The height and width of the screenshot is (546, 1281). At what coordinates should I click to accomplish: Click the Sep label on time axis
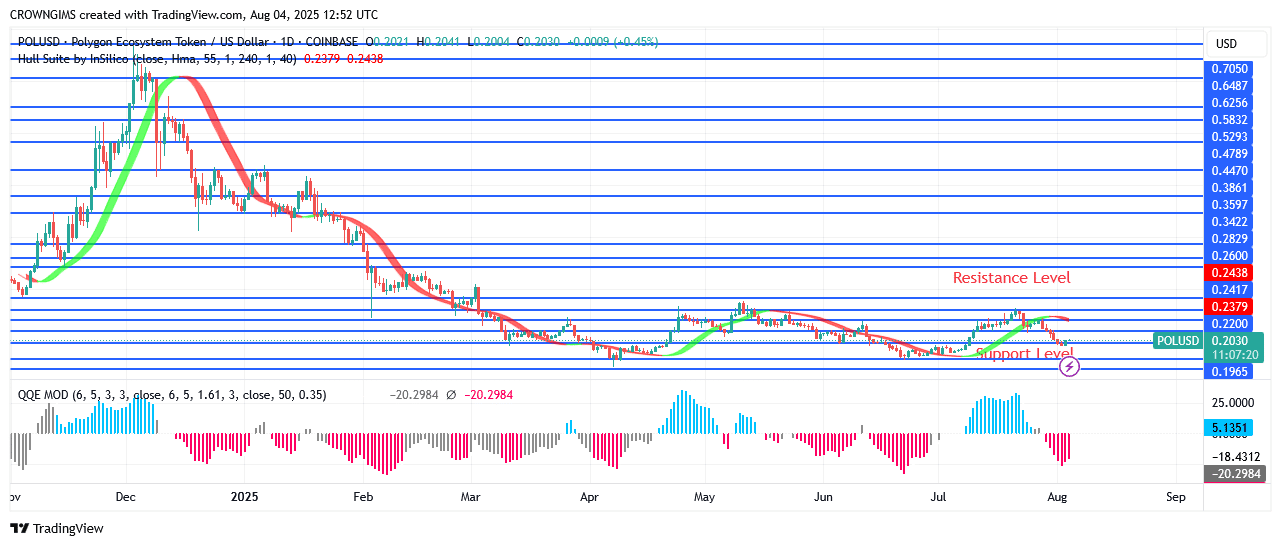[x=1176, y=496]
